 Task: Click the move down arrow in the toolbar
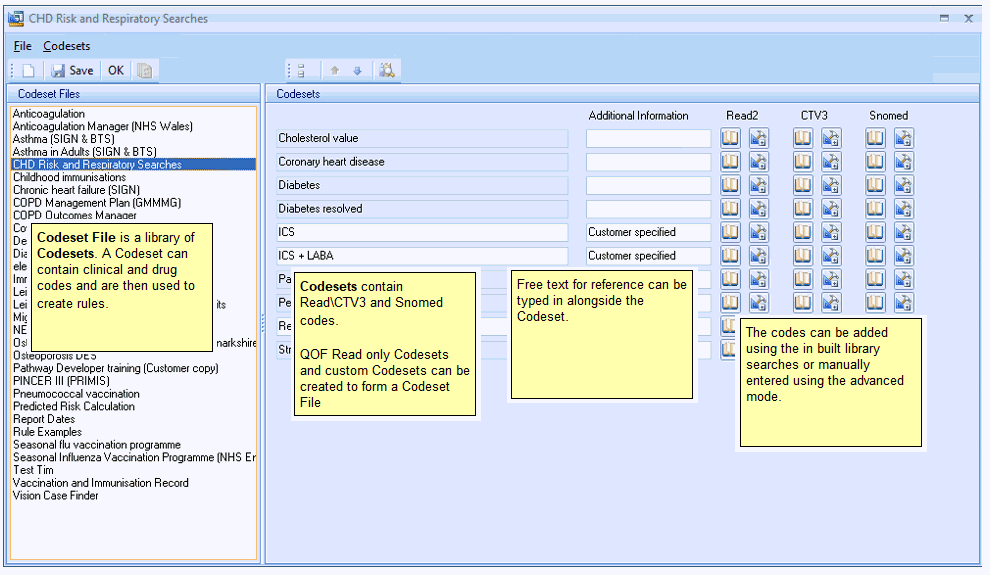coord(357,70)
